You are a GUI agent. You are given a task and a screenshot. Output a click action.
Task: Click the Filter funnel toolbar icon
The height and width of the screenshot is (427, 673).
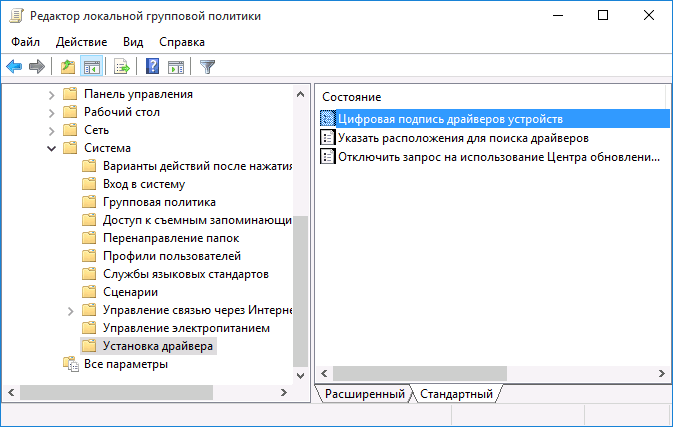pyautogui.click(x=207, y=67)
